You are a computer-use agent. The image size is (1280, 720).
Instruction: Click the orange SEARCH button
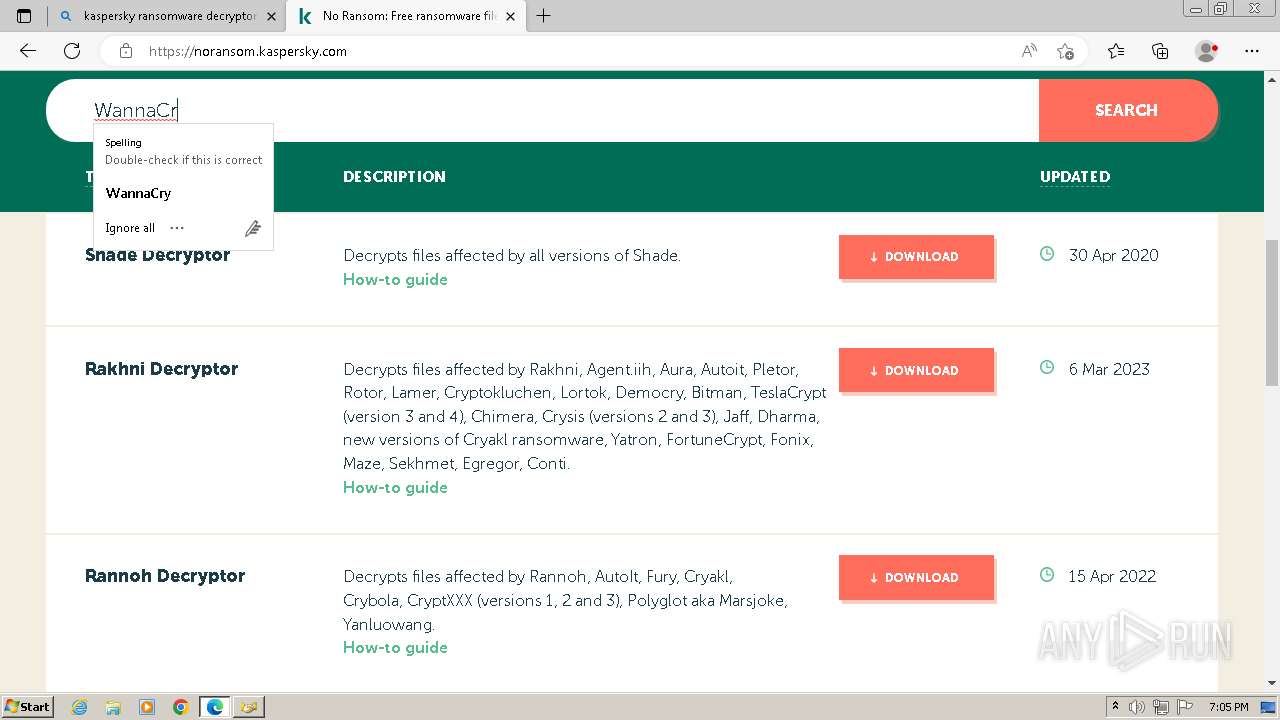point(1128,110)
